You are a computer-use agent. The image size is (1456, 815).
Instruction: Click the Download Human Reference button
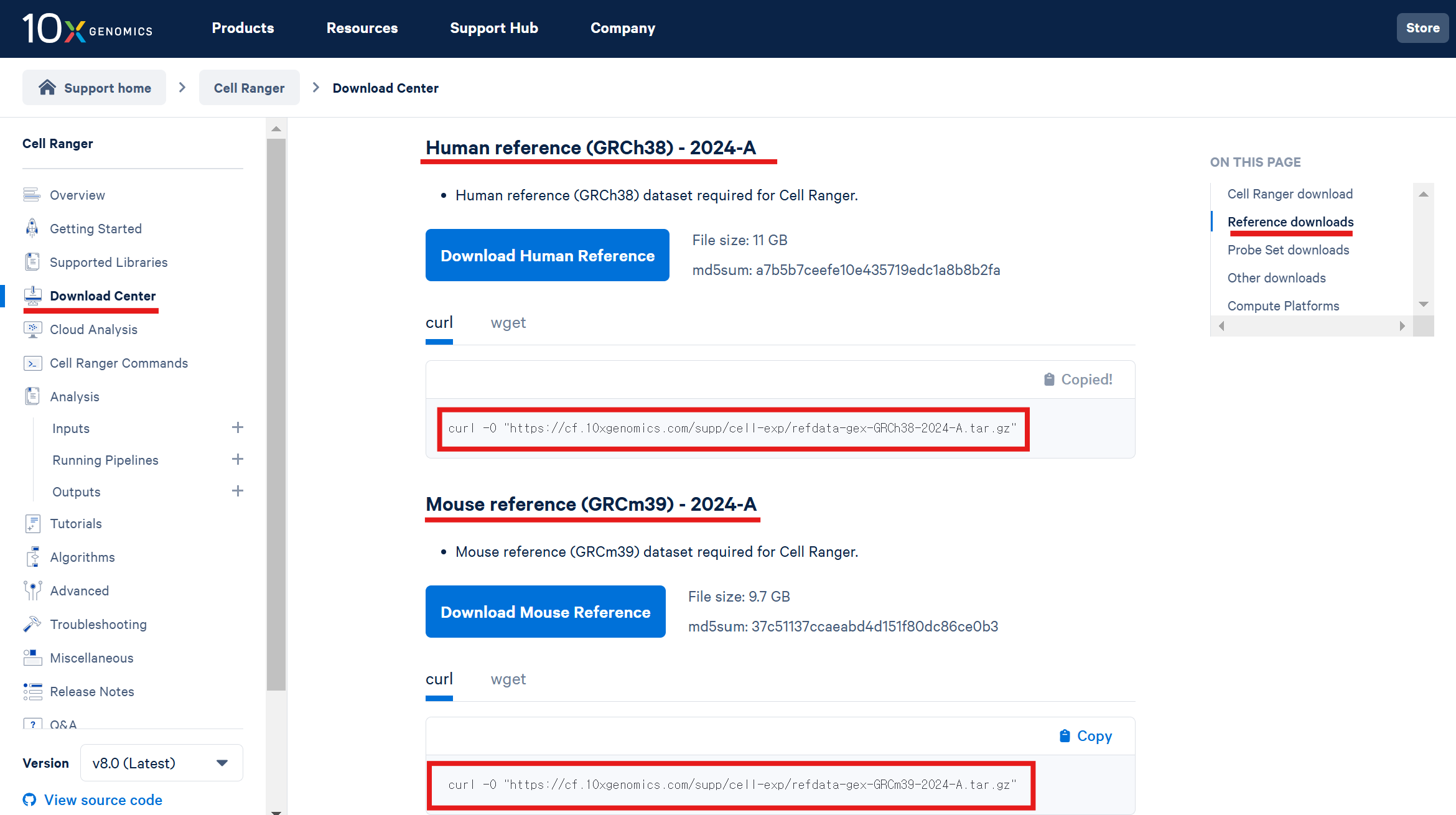(x=547, y=255)
